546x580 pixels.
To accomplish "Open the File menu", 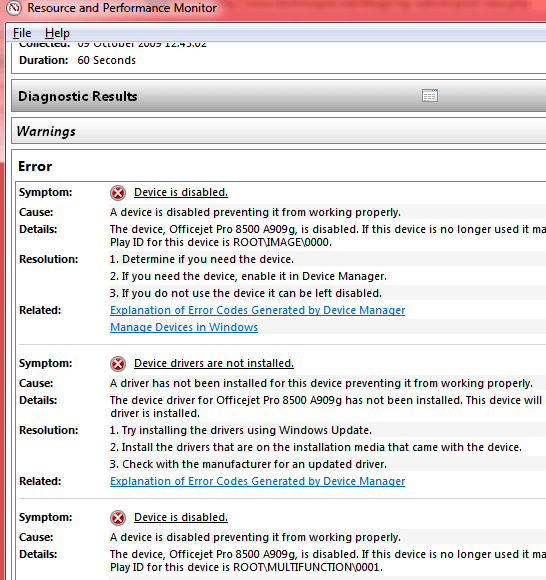I will pyautogui.click(x=22, y=33).
